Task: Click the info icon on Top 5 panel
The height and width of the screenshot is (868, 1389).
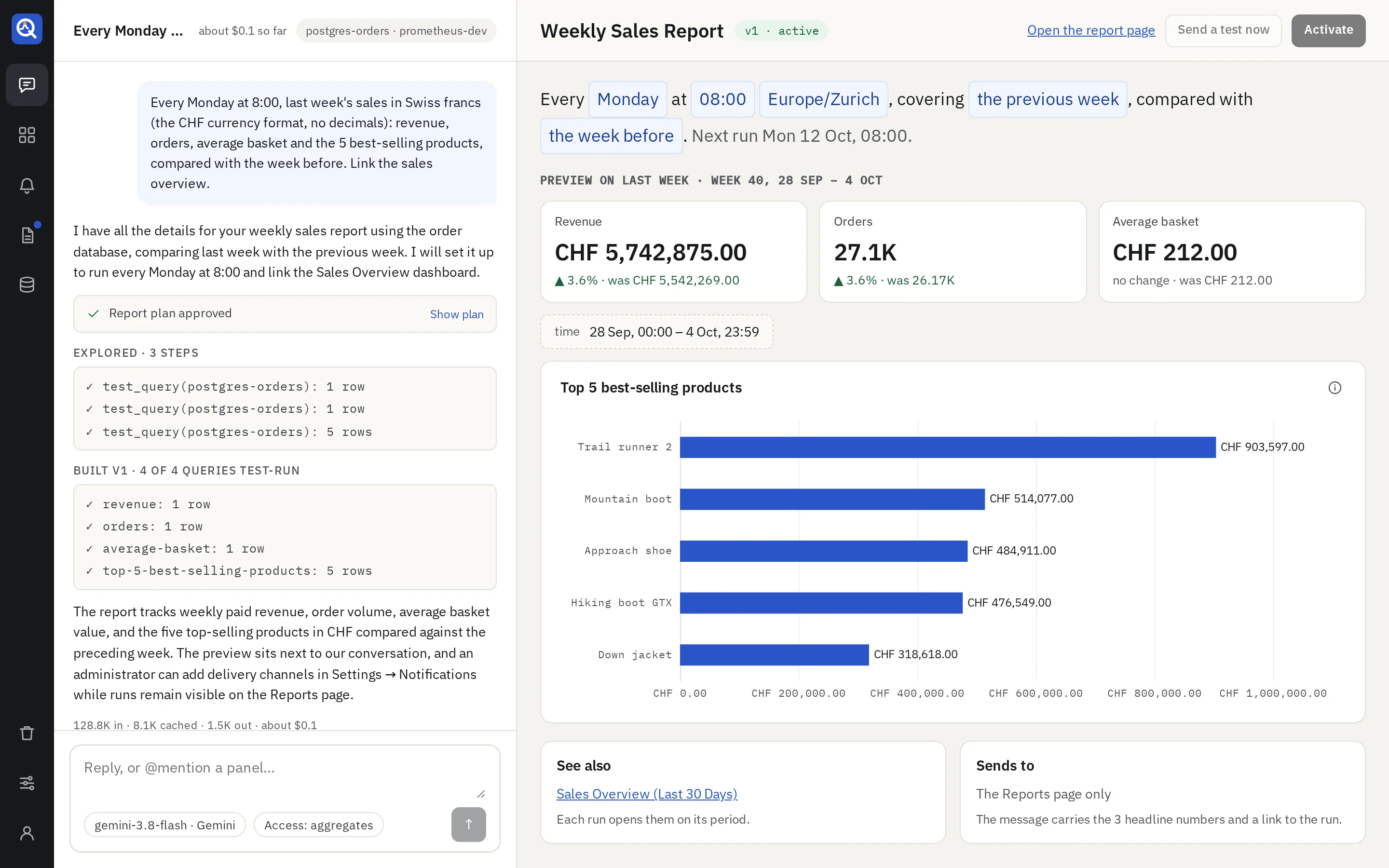Action: point(1335,388)
